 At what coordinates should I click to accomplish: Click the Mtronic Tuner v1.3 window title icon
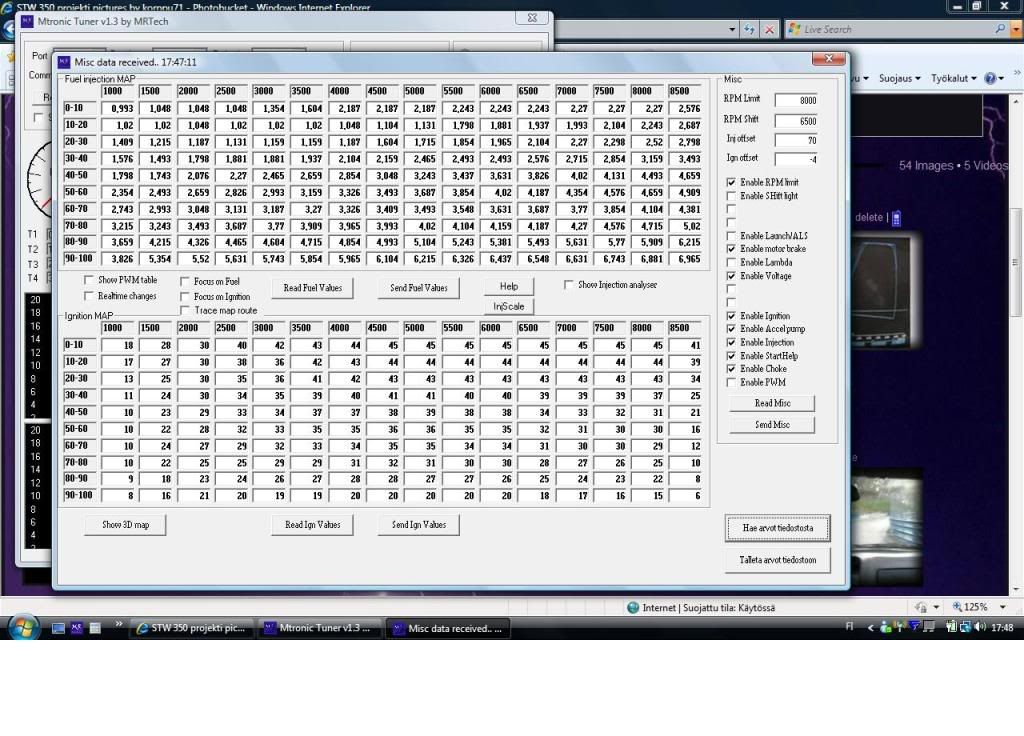(x=27, y=22)
